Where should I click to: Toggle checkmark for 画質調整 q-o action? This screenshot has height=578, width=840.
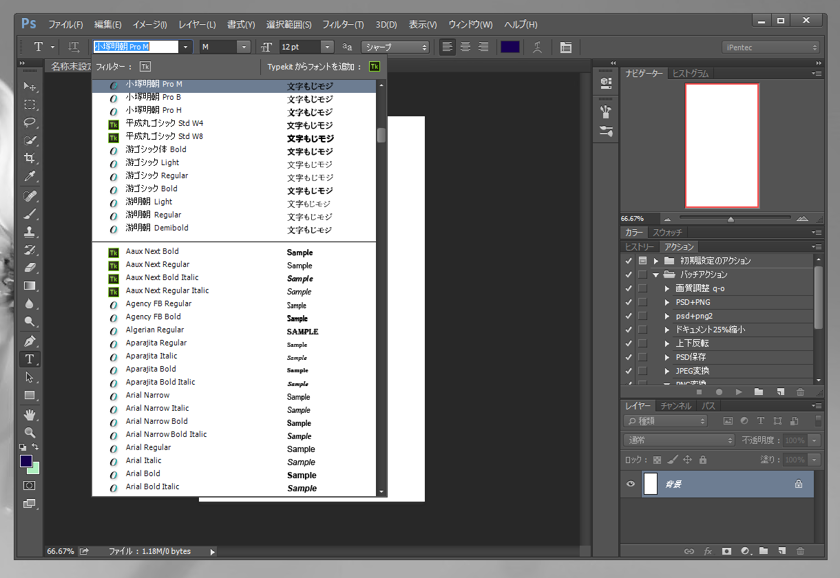coord(628,288)
